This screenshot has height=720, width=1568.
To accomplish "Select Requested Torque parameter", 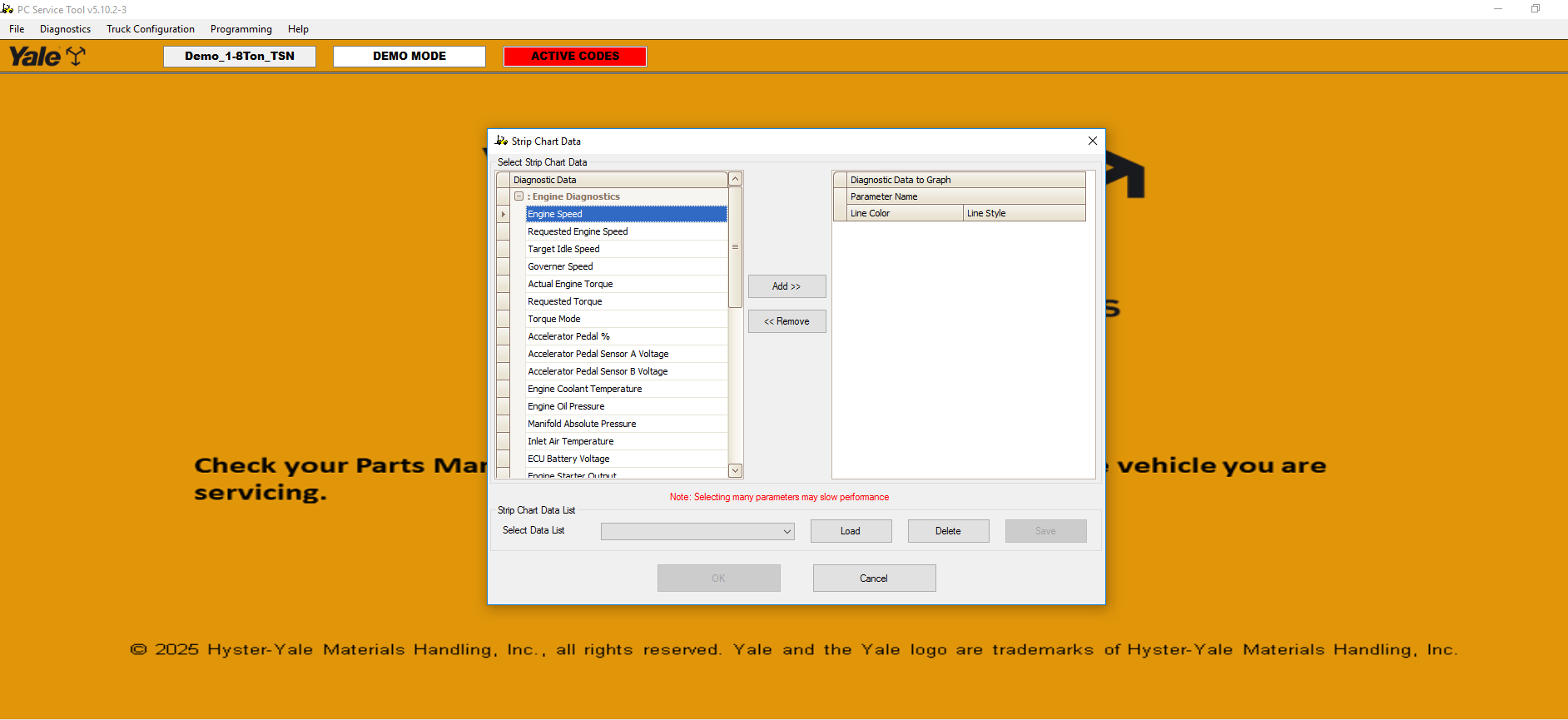I will coord(626,301).
